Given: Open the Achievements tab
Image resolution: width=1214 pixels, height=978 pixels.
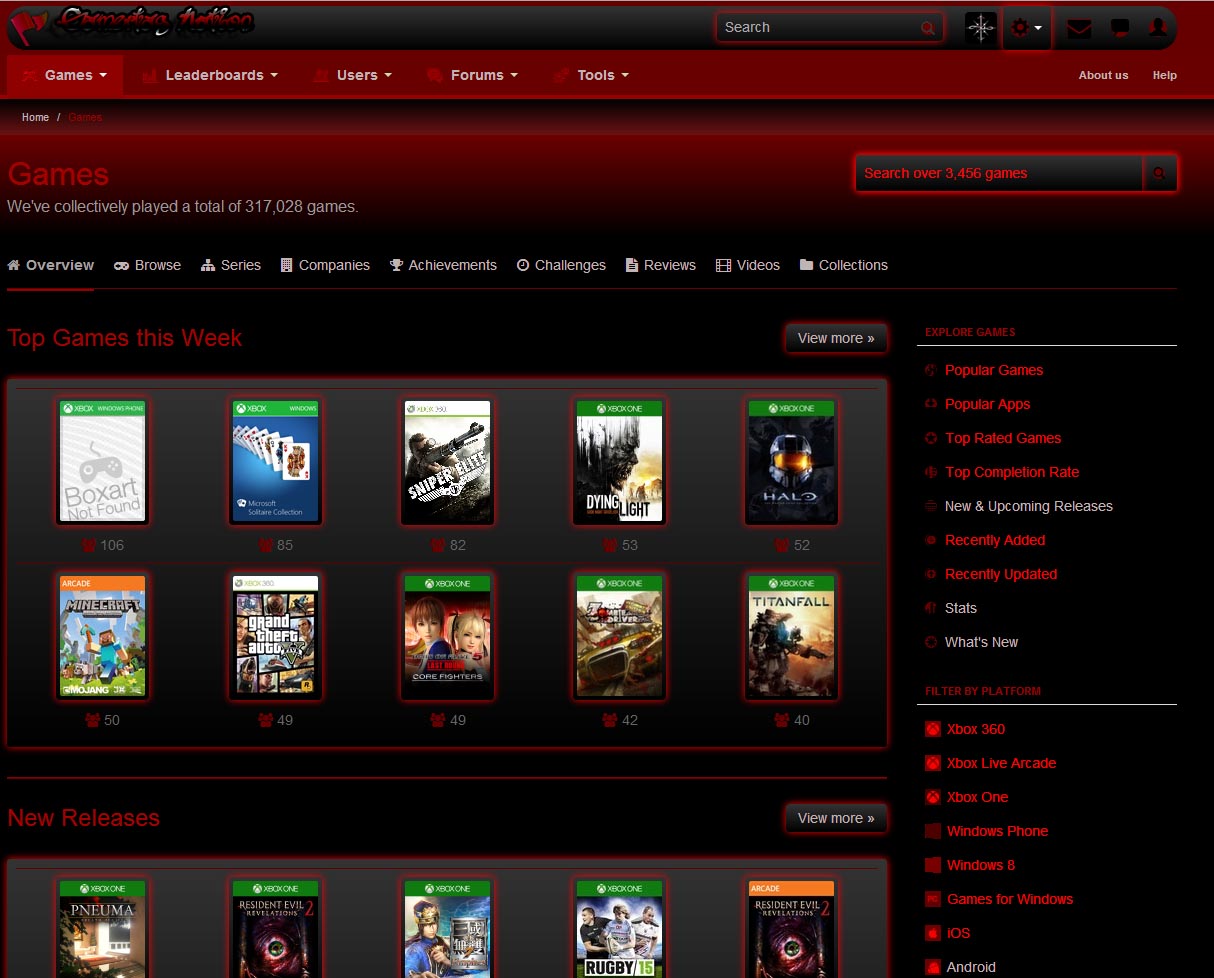Looking at the screenshot, I should pyautogui.click(x=443, y=265).
